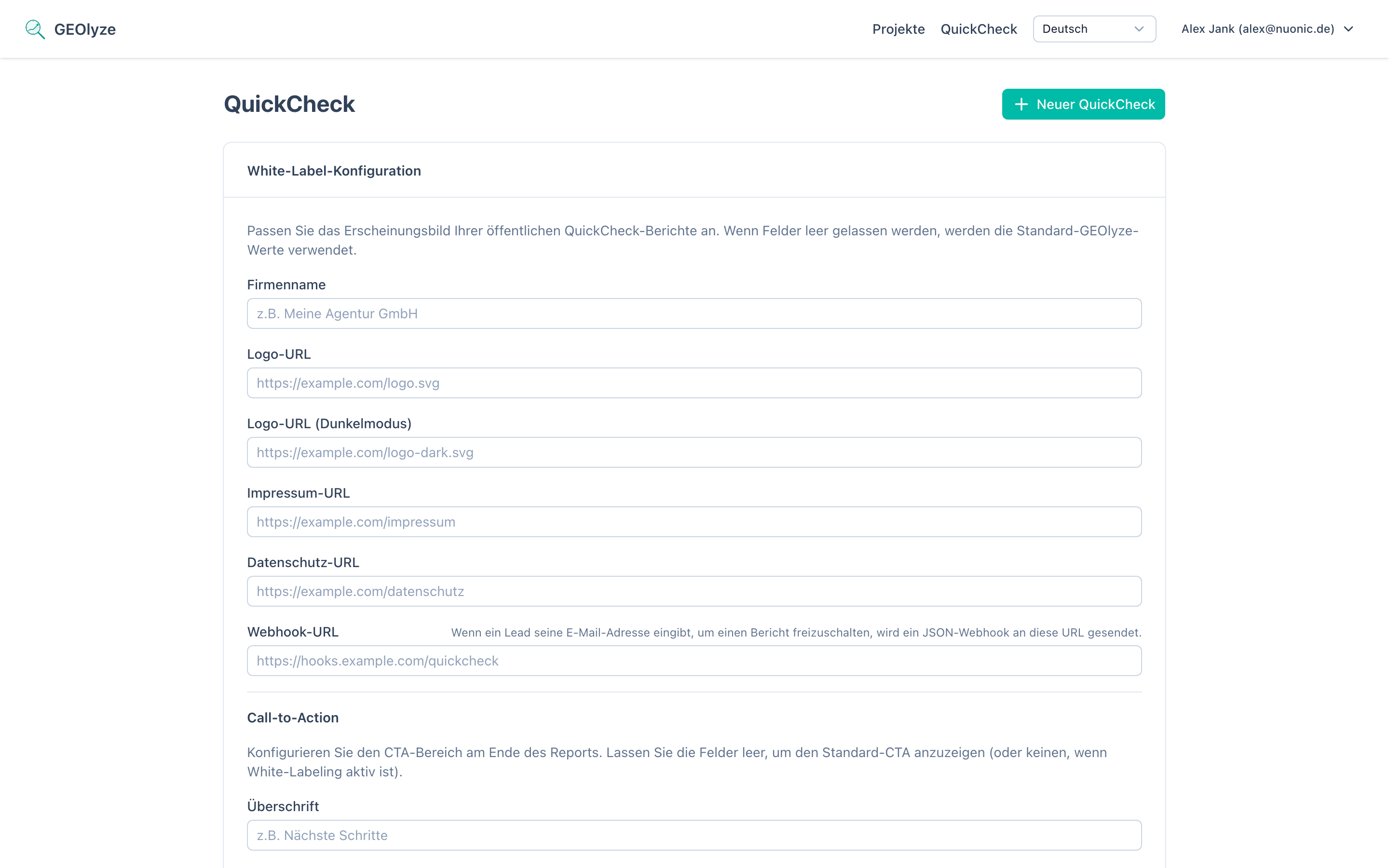Click the Call-to-Action section heading
The image size is (1389, 868).
click(x=293, y=717)
